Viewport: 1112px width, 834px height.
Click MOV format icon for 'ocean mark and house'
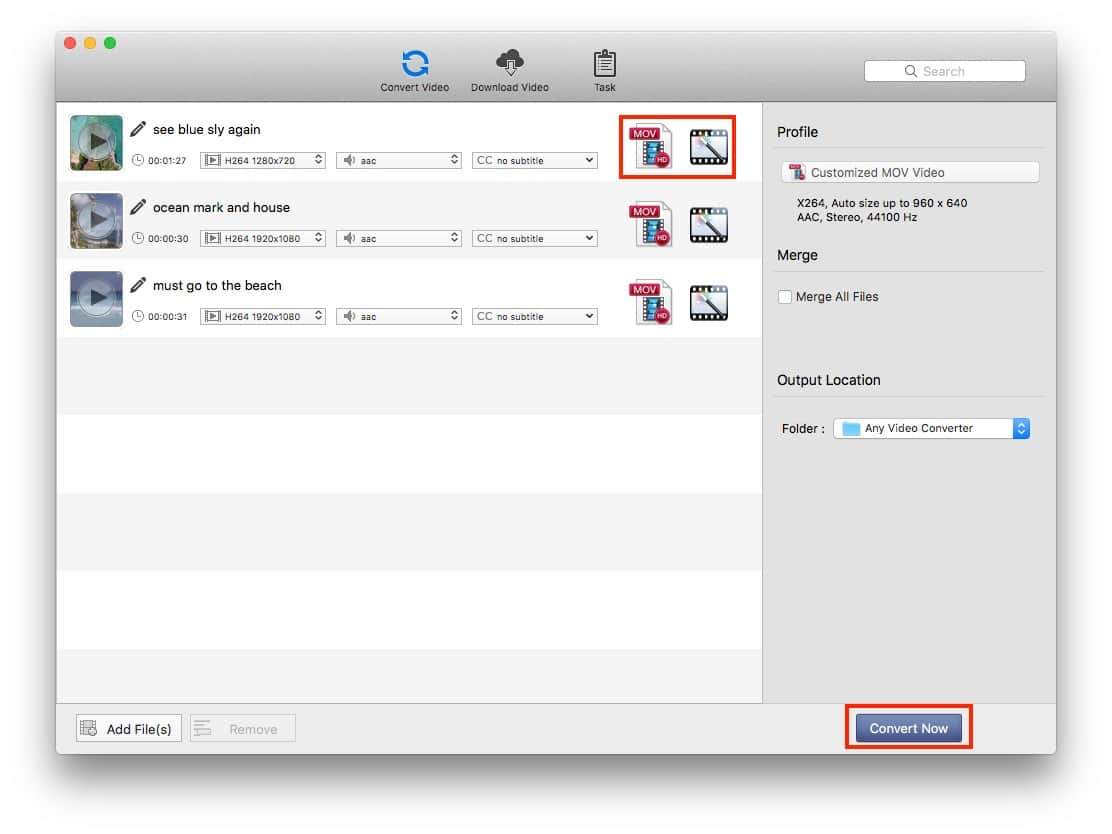pos(650,225)
